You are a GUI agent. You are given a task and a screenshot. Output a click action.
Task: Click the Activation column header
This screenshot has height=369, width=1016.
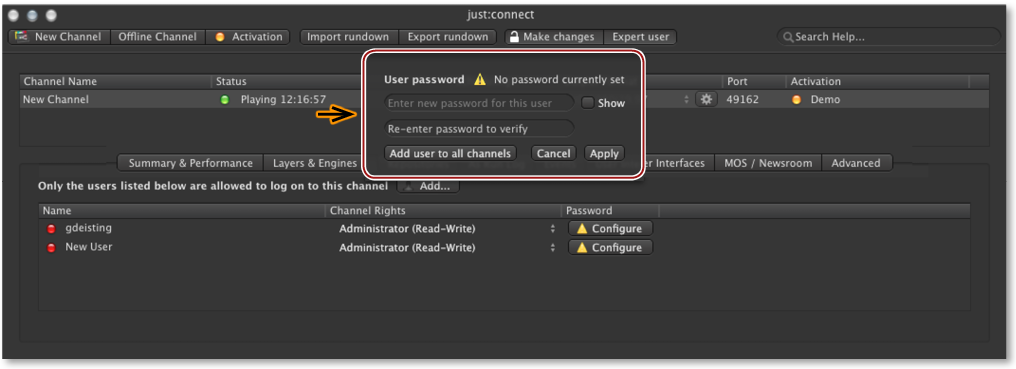click(x=877, y=82)
